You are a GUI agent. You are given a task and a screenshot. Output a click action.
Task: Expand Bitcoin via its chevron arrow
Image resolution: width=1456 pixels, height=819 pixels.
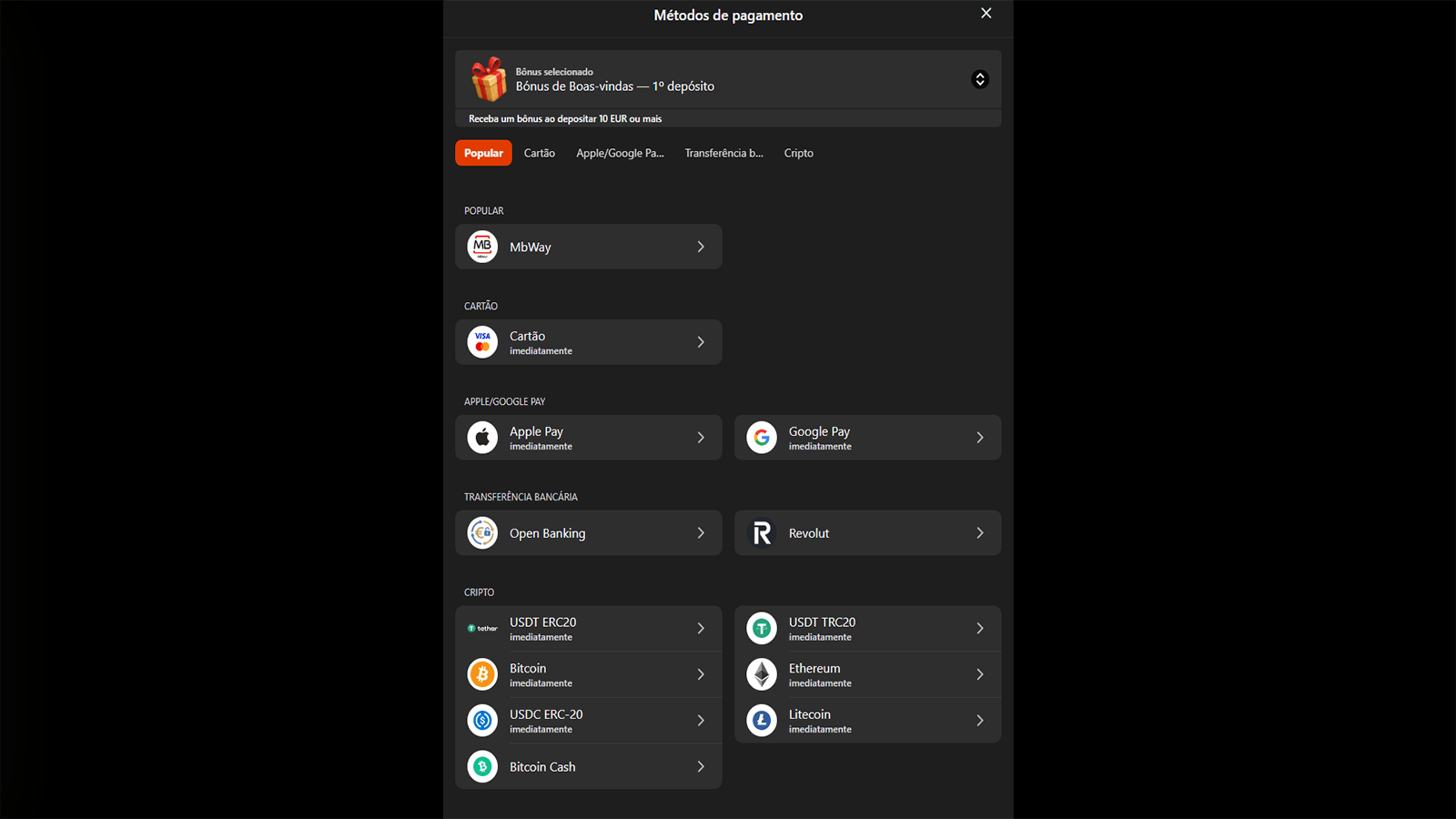point(701,674)
